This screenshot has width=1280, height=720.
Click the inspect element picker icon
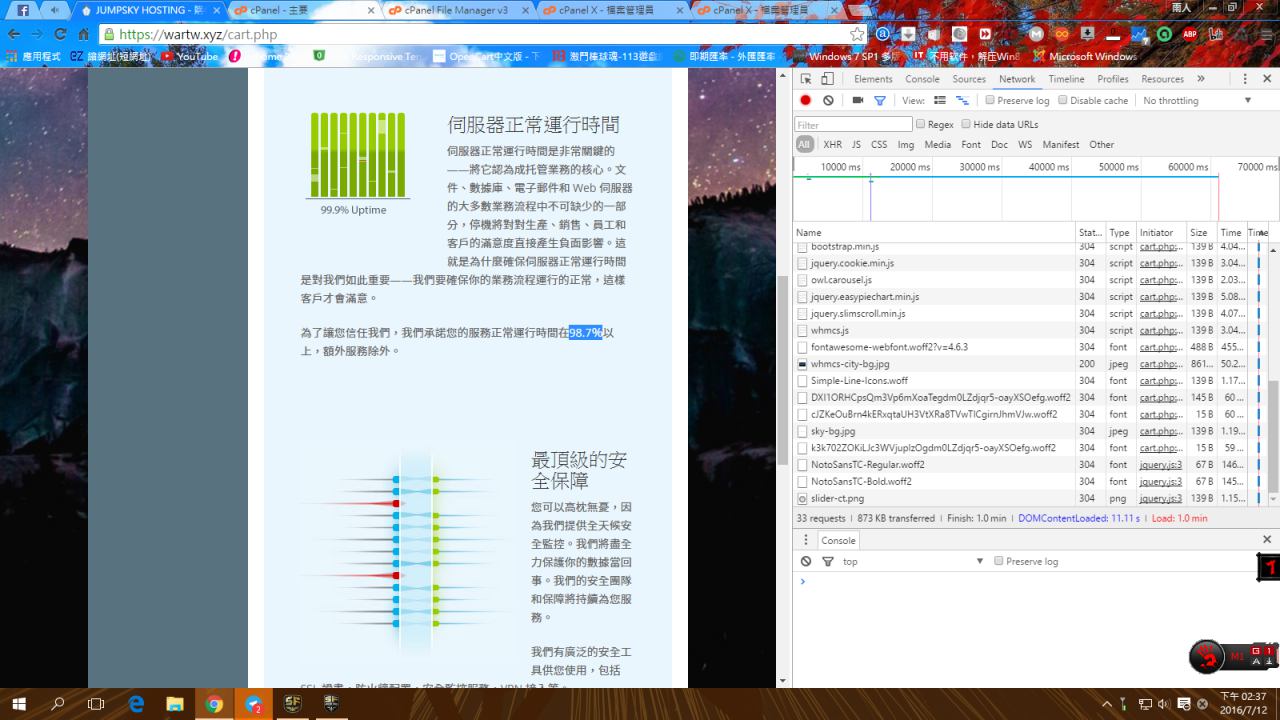(x=806, y=79)
